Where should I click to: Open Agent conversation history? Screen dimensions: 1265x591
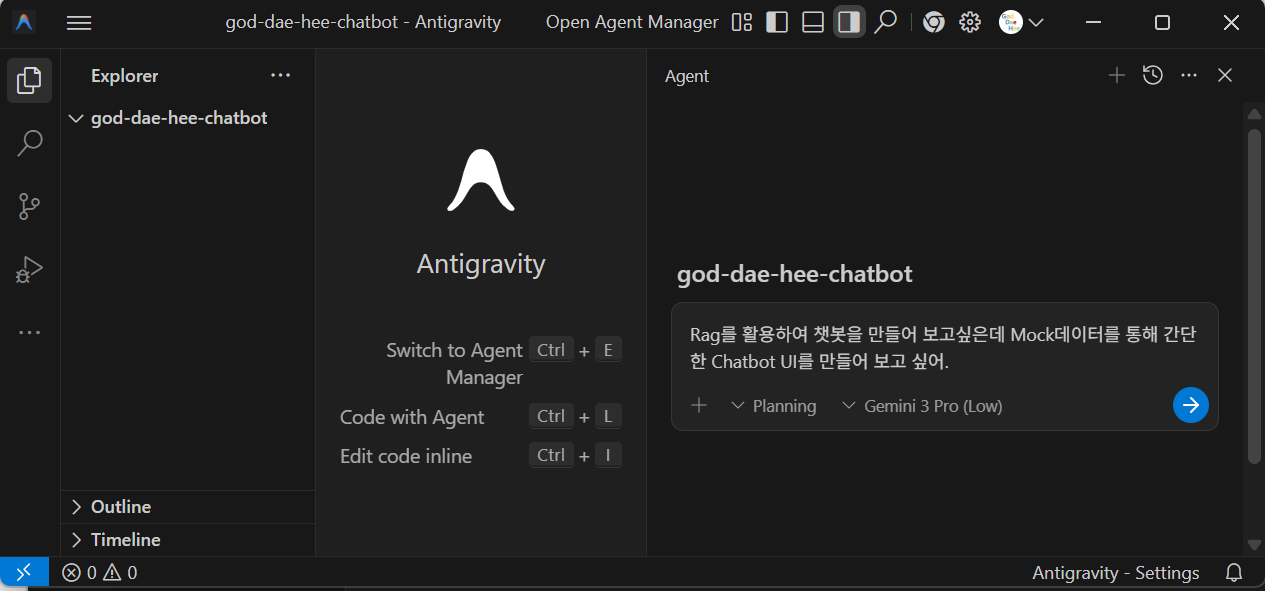tap(1153, 76)
